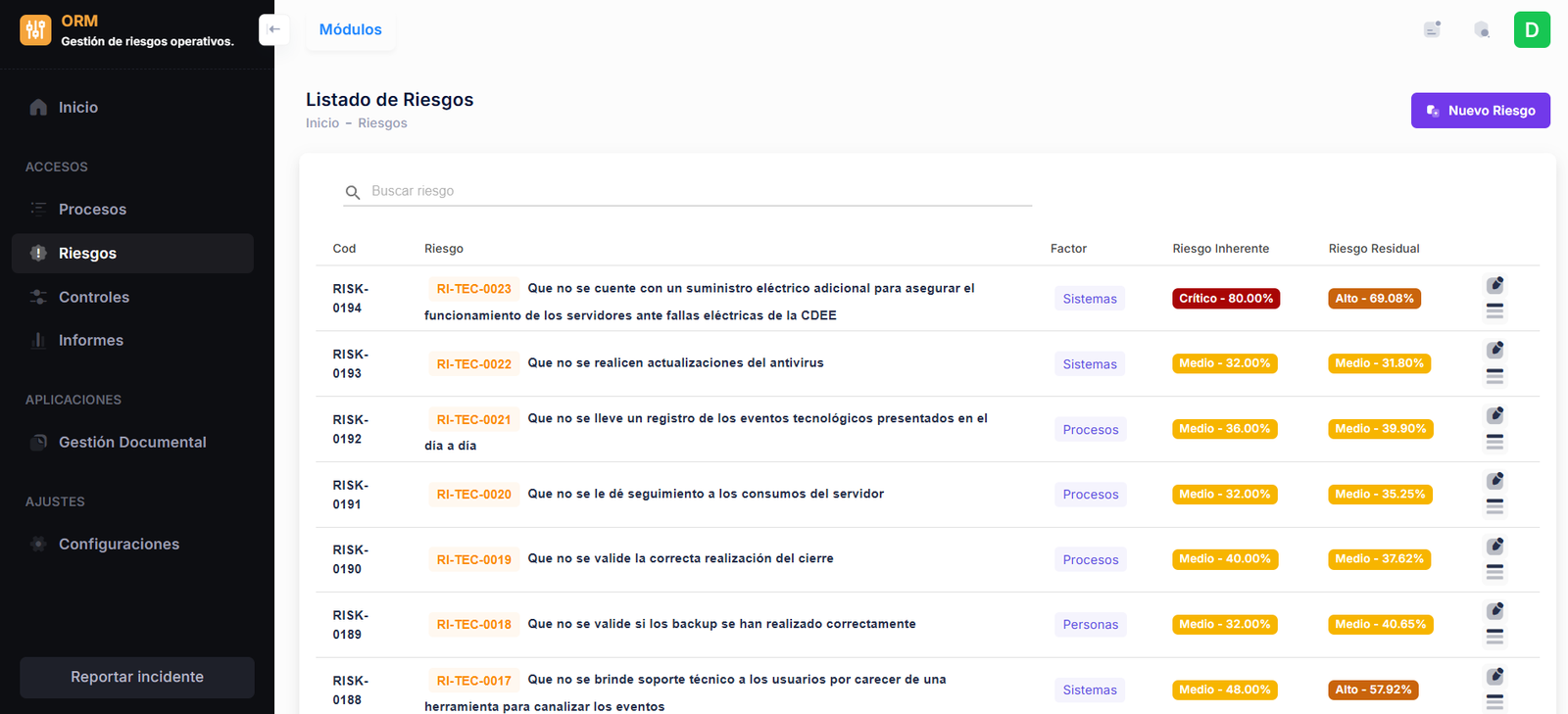Click the edit icon for RISK-0194
1568x714 pixels.
point(1494,285)
